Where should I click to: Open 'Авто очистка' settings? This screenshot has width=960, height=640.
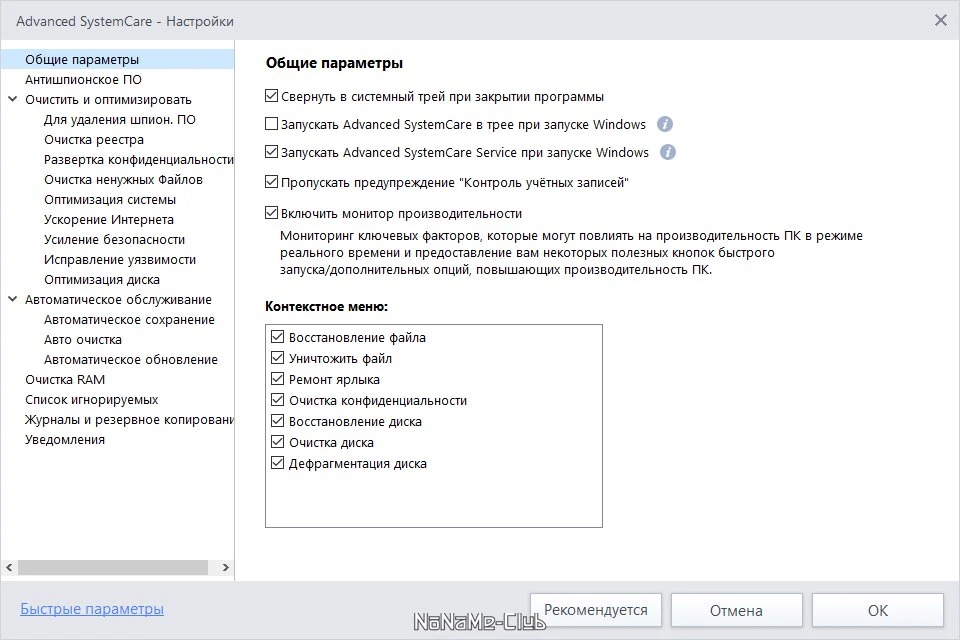tap(83, 340)
